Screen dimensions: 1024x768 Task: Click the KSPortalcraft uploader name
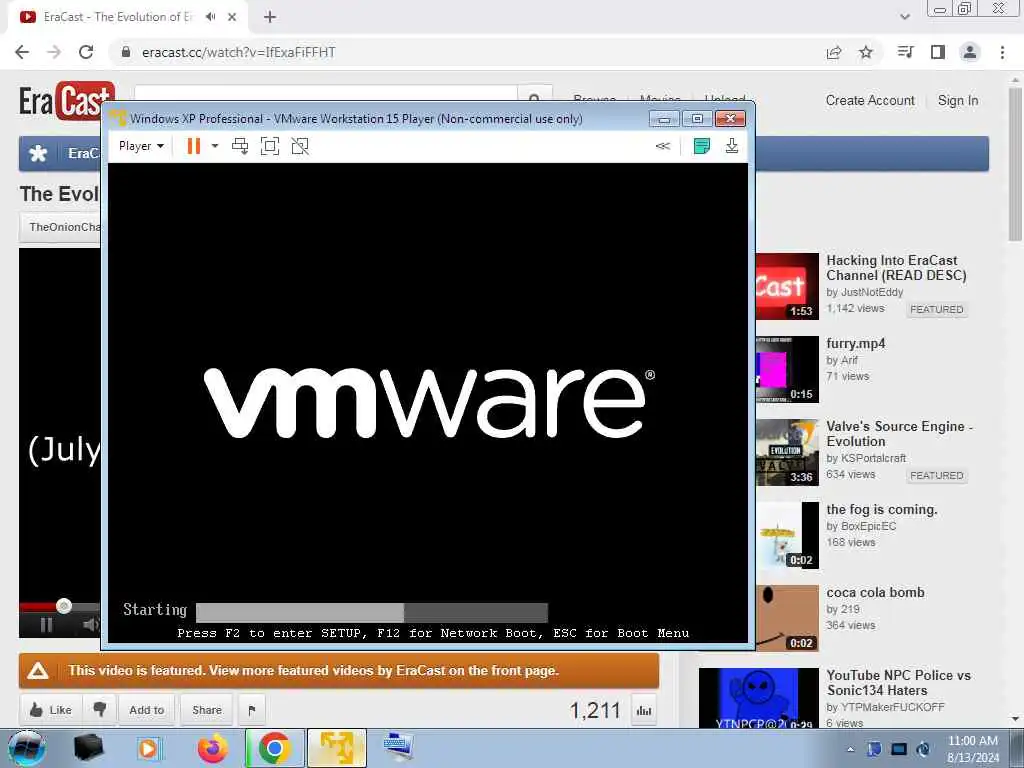tap(873, 458)
